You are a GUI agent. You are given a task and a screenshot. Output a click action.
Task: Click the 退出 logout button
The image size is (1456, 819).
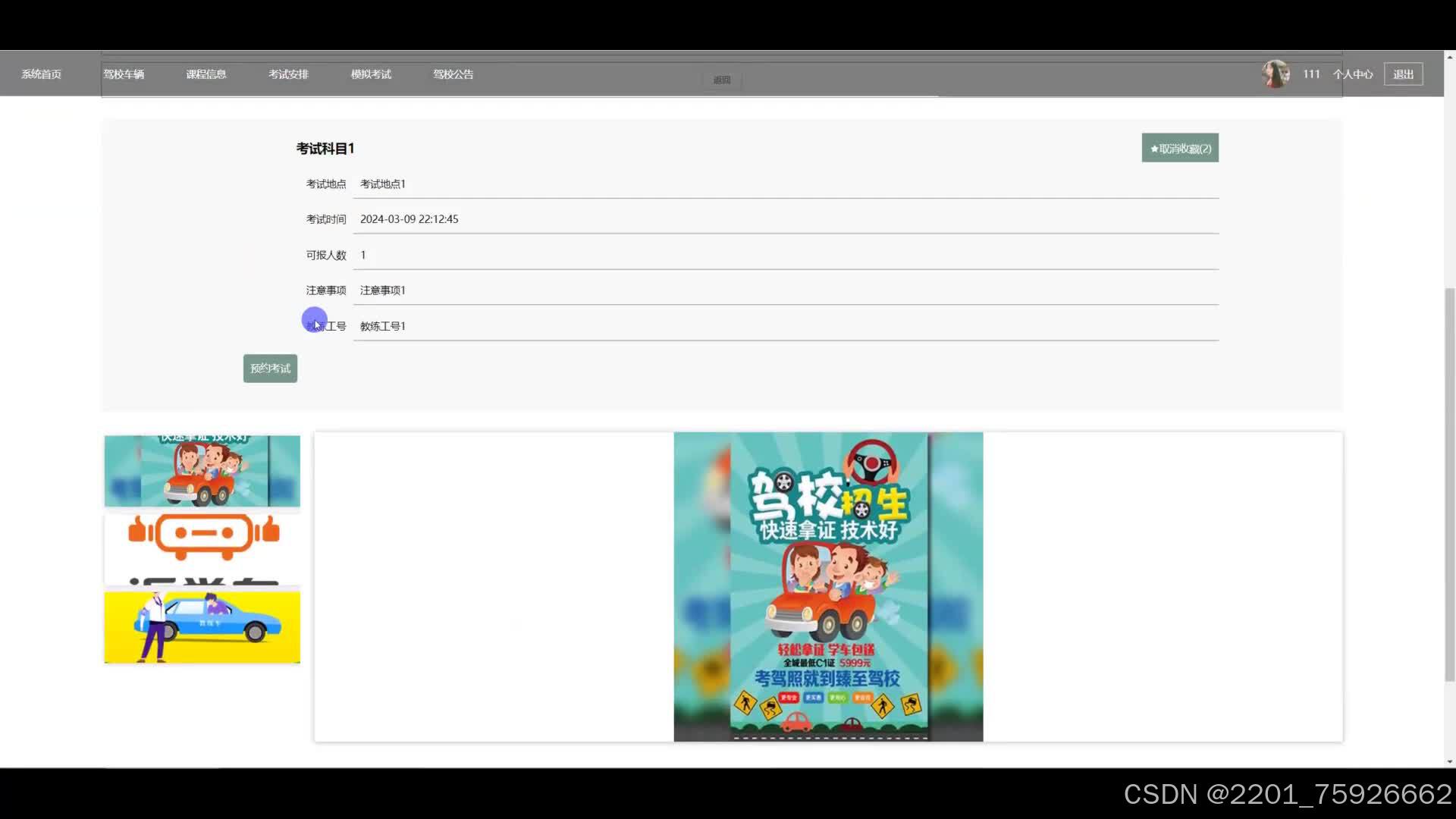pos(1403,74)
